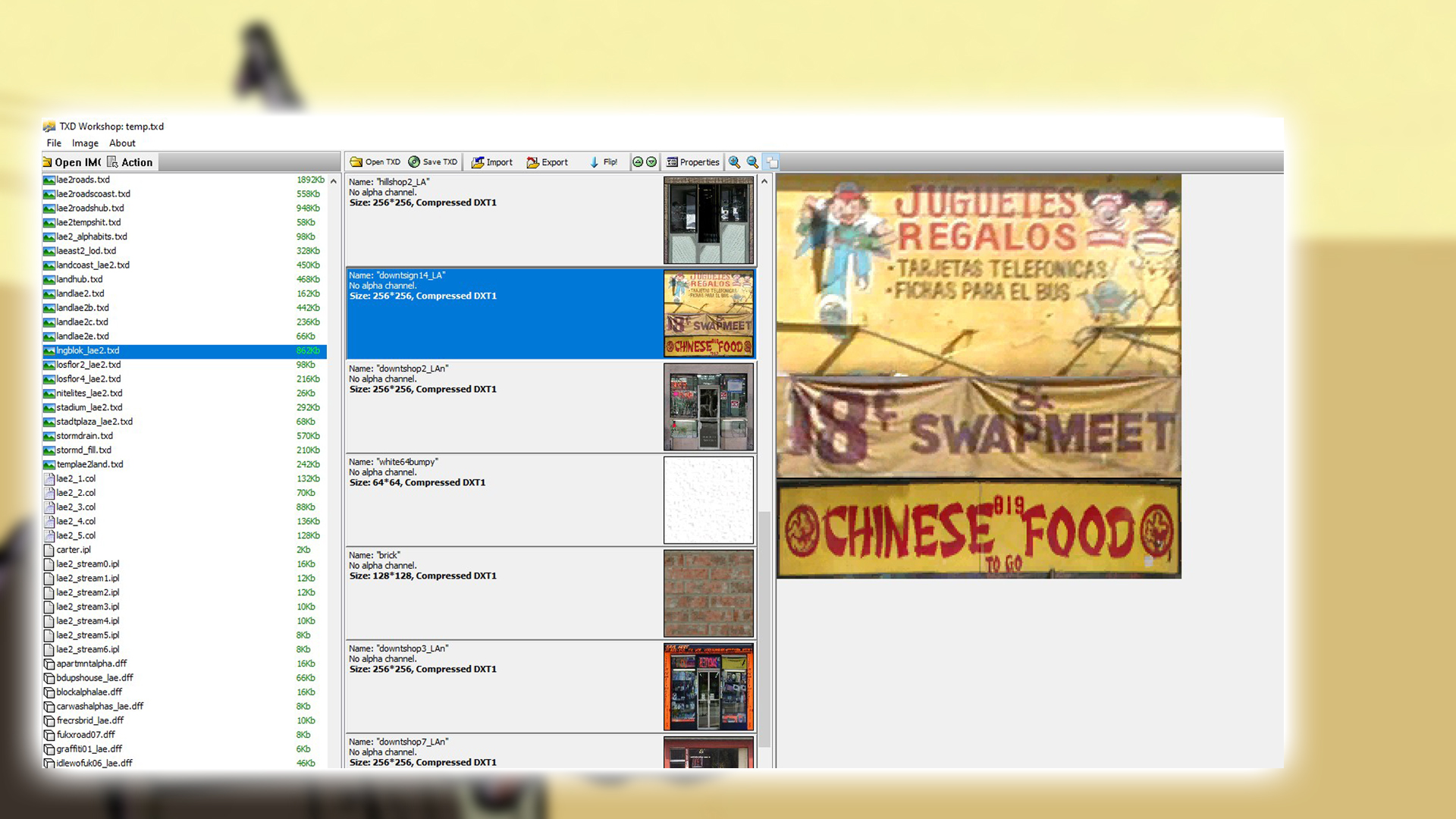Screen dimensions: 1456x819
Task: Move the texture up with green up arrow
Action: 638,162
